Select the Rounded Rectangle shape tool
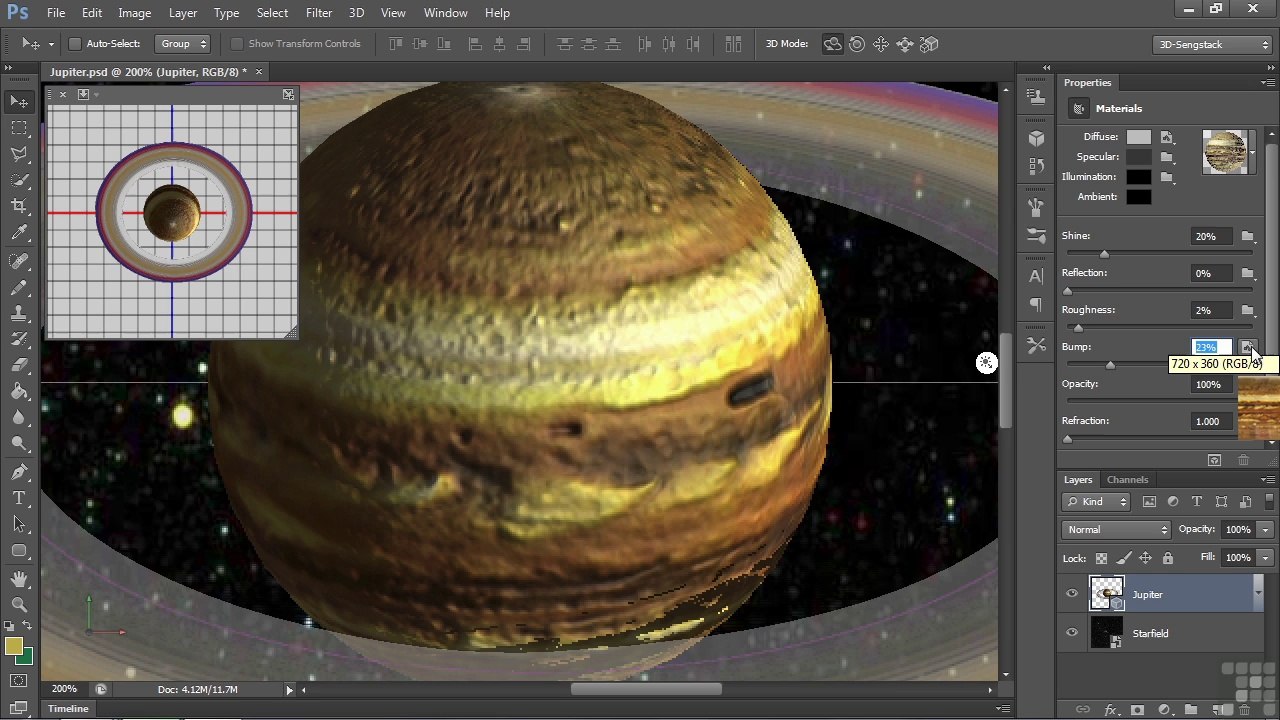Screen dimensions: 1280x720 pos(19,550)
